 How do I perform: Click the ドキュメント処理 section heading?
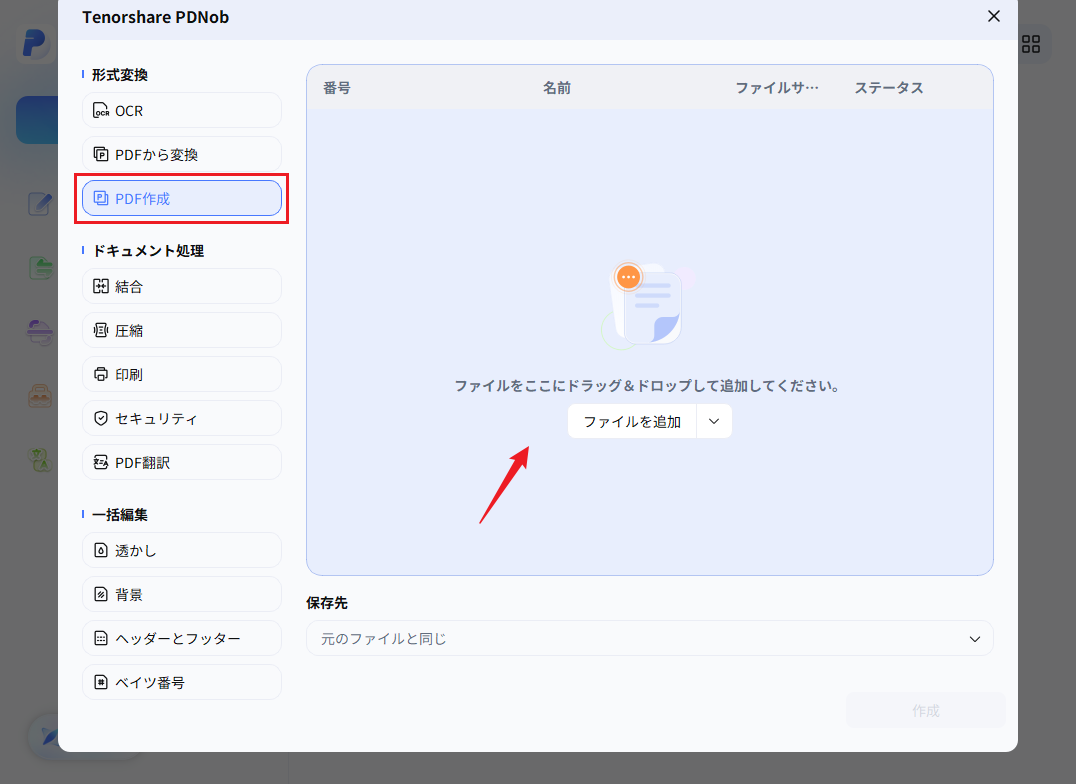(x=148, y=251)
